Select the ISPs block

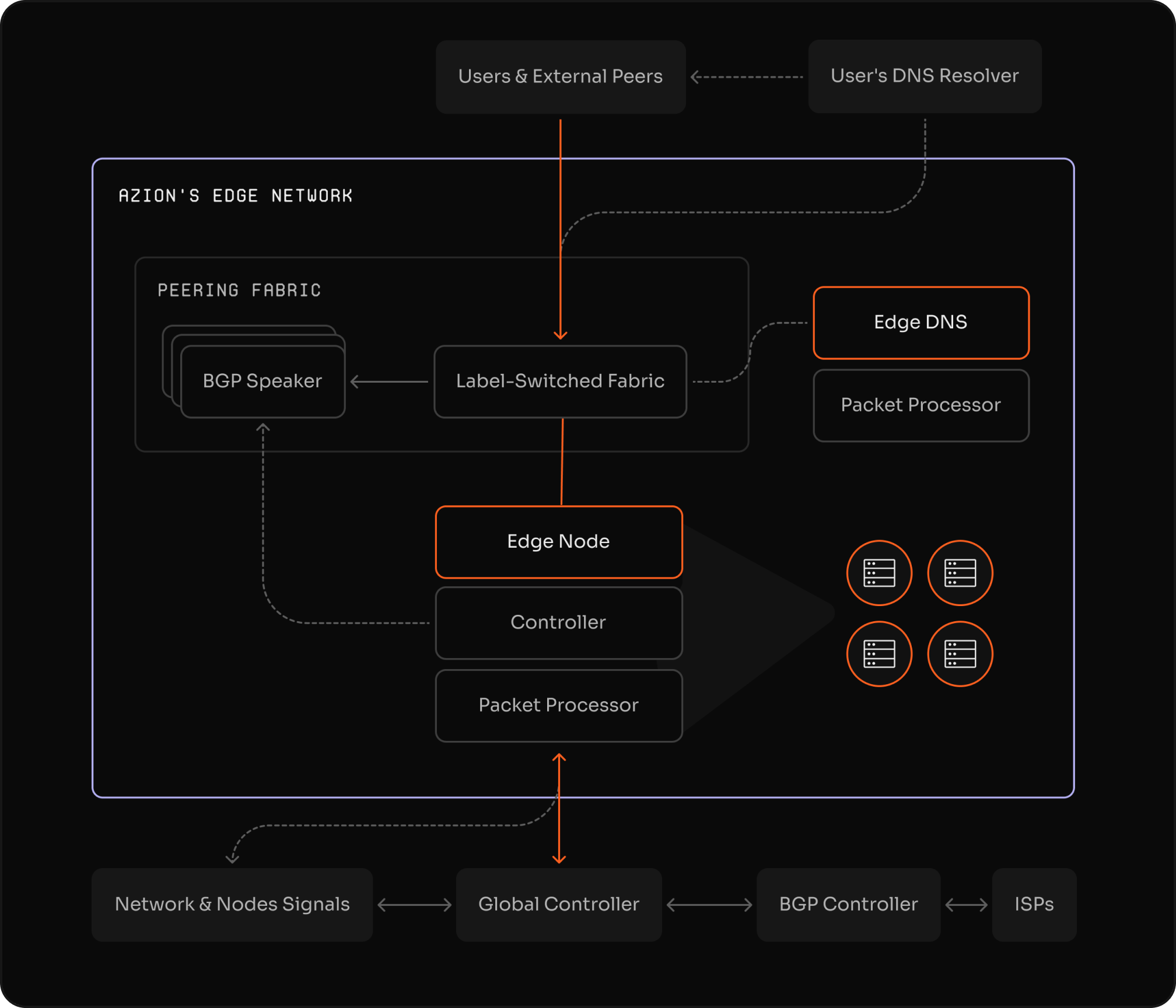click(1034, 904)
